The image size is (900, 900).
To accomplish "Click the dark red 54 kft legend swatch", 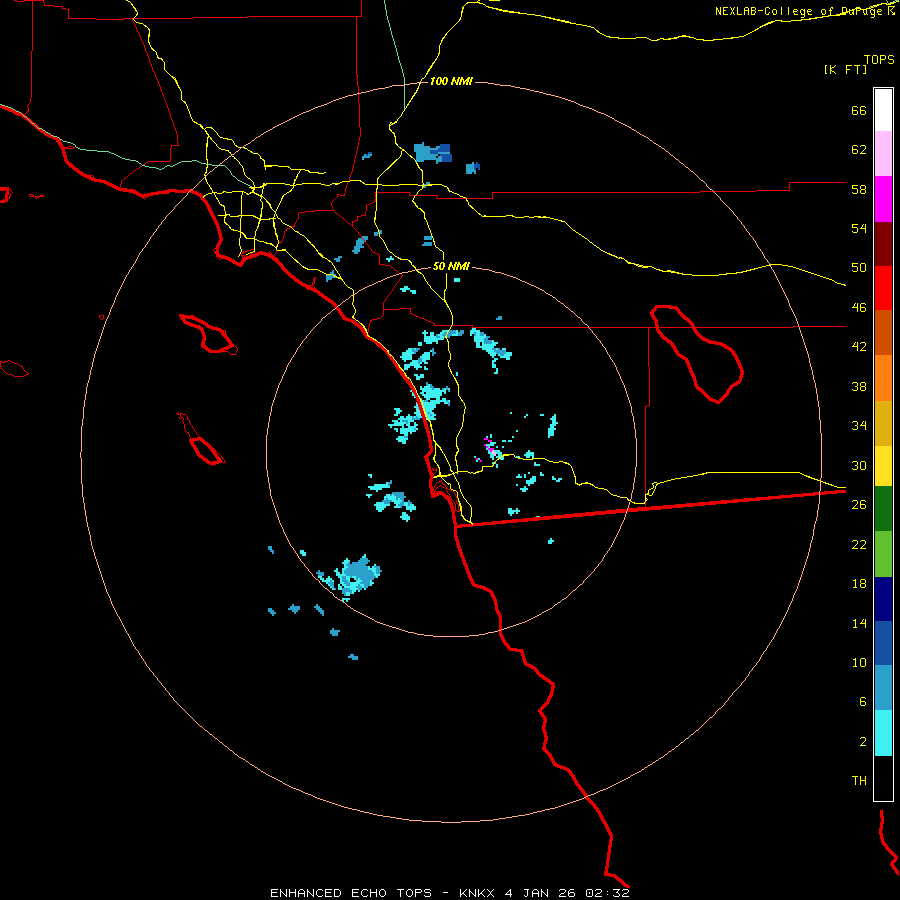I will click(x=883, y=244).
